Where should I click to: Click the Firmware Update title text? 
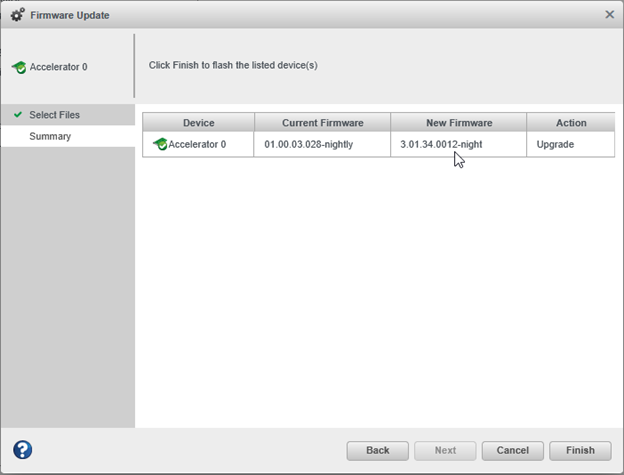click(70, 15)
